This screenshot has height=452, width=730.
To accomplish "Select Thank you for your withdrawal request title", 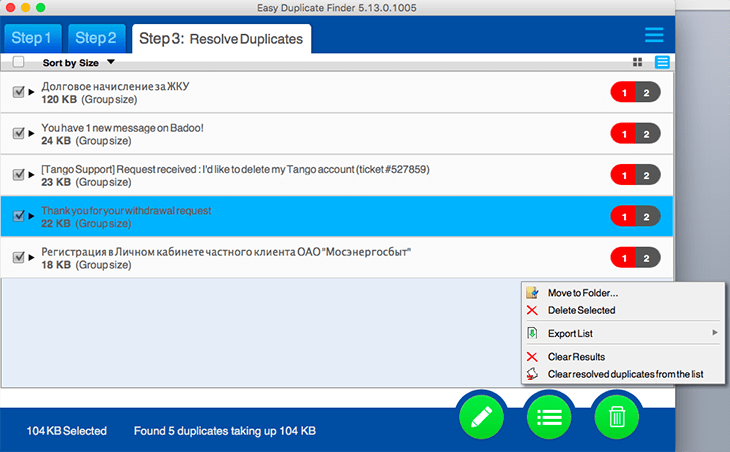I will pyautogui.click(x=126, y=211).
